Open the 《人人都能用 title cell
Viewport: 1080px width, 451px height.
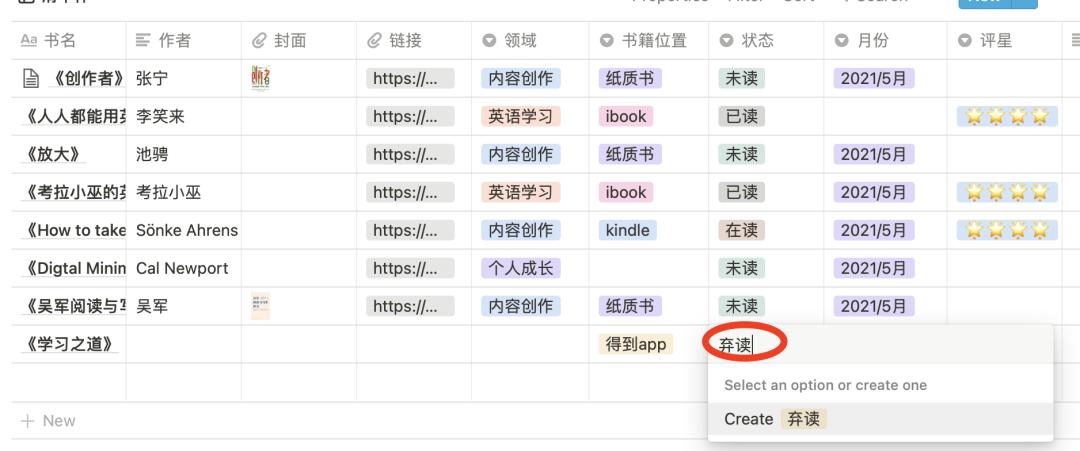[69, 116]
